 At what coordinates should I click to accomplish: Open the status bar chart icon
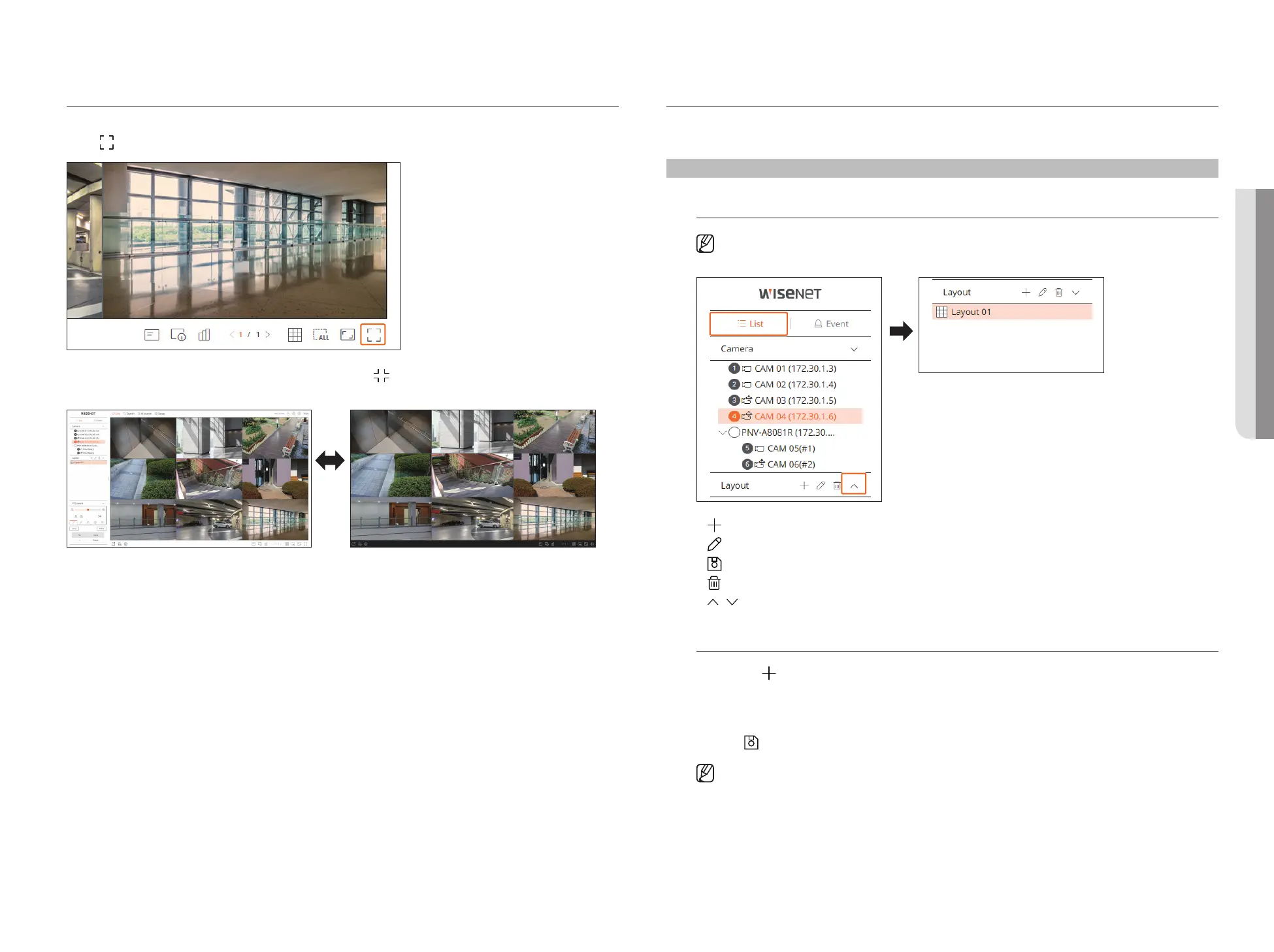pos(204,335)
